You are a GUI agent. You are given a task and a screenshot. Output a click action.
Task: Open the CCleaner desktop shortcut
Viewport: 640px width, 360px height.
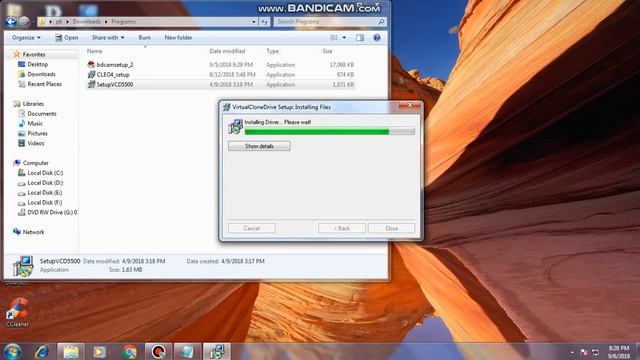click(x=18, y=312)
